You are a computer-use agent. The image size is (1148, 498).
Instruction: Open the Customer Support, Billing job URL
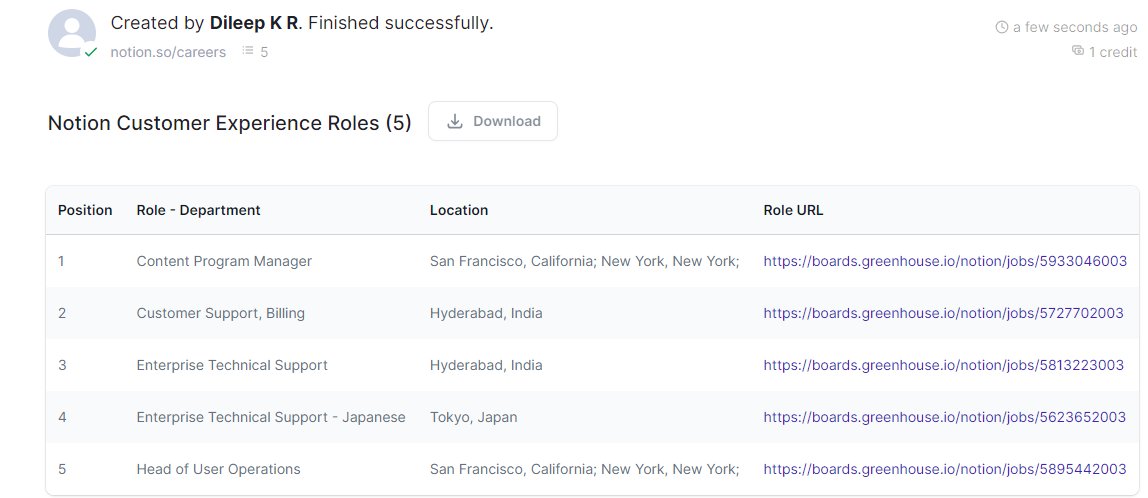coord(944,313)
